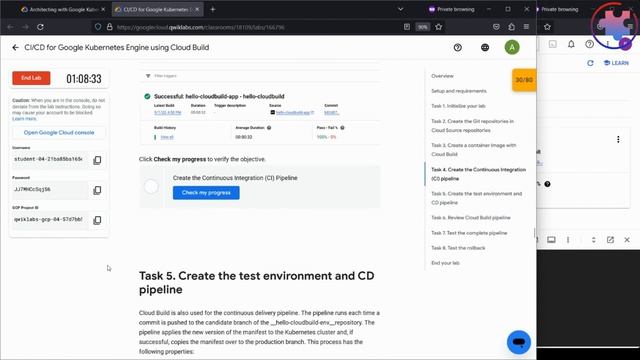Copy the password to clipboard
The image size is (640, 360).
coord(97,190)
